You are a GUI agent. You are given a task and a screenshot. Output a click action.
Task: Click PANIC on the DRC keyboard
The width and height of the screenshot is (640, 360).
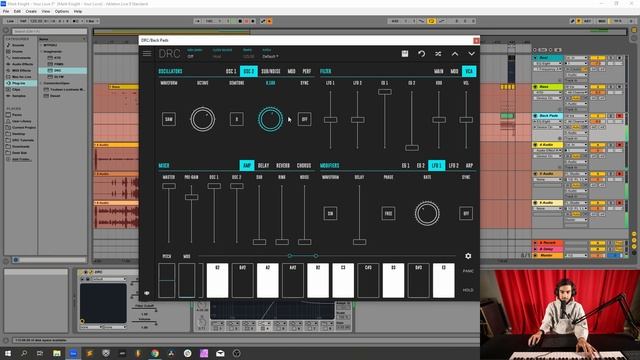468,271
